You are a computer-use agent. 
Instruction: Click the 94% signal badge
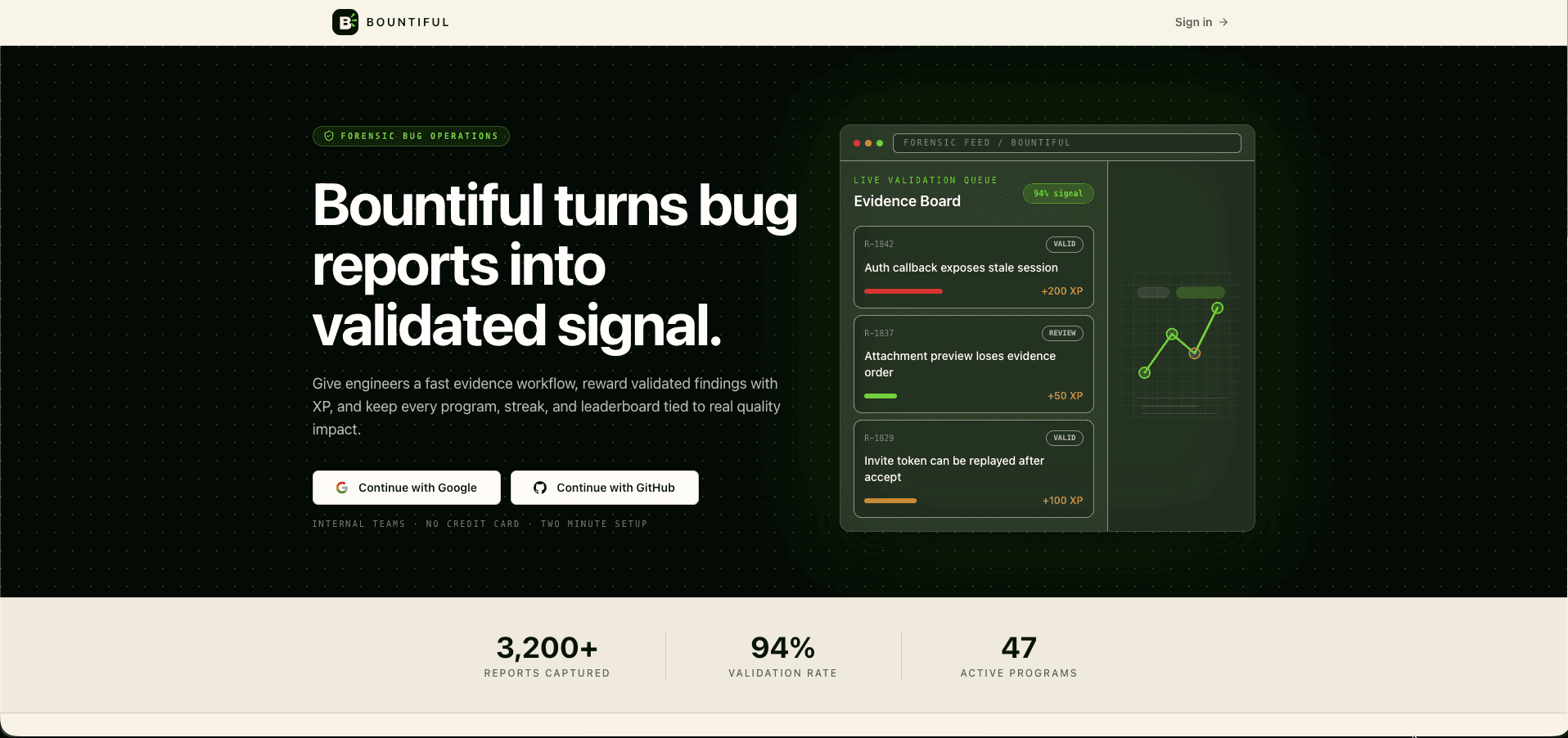pyautogui.click(x=1058, y=194)
